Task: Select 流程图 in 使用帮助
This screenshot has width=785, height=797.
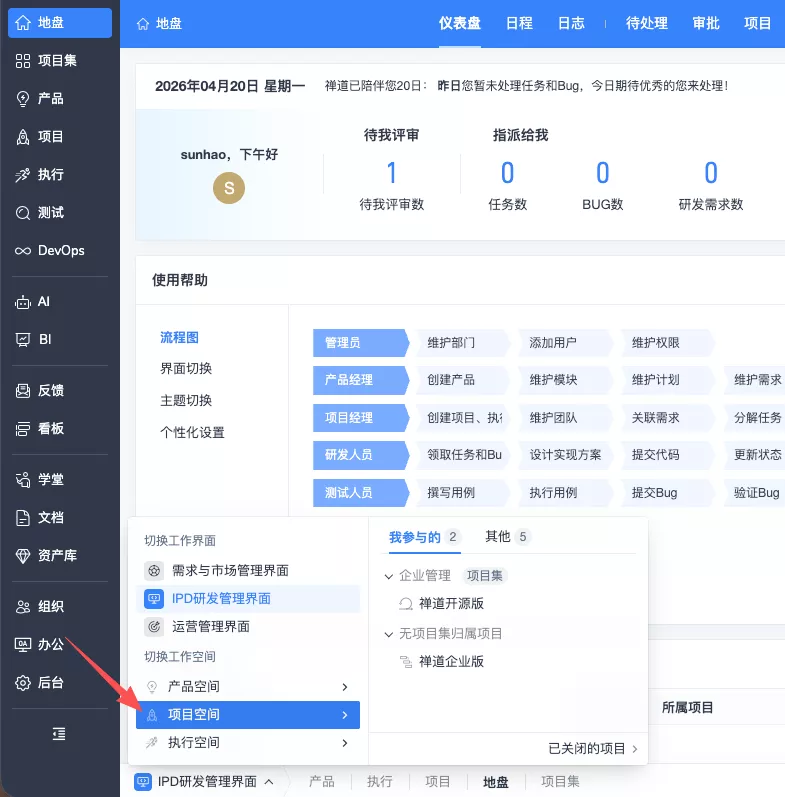Action: 179,338
